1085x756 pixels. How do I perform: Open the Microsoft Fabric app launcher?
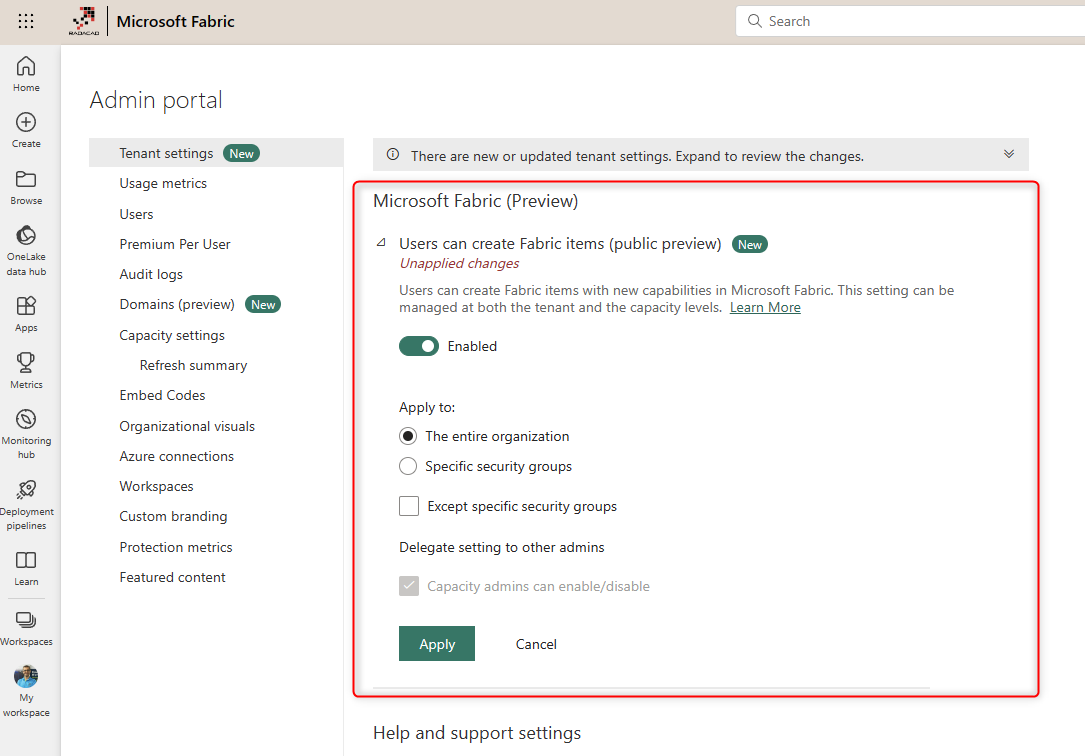point(25,20)
